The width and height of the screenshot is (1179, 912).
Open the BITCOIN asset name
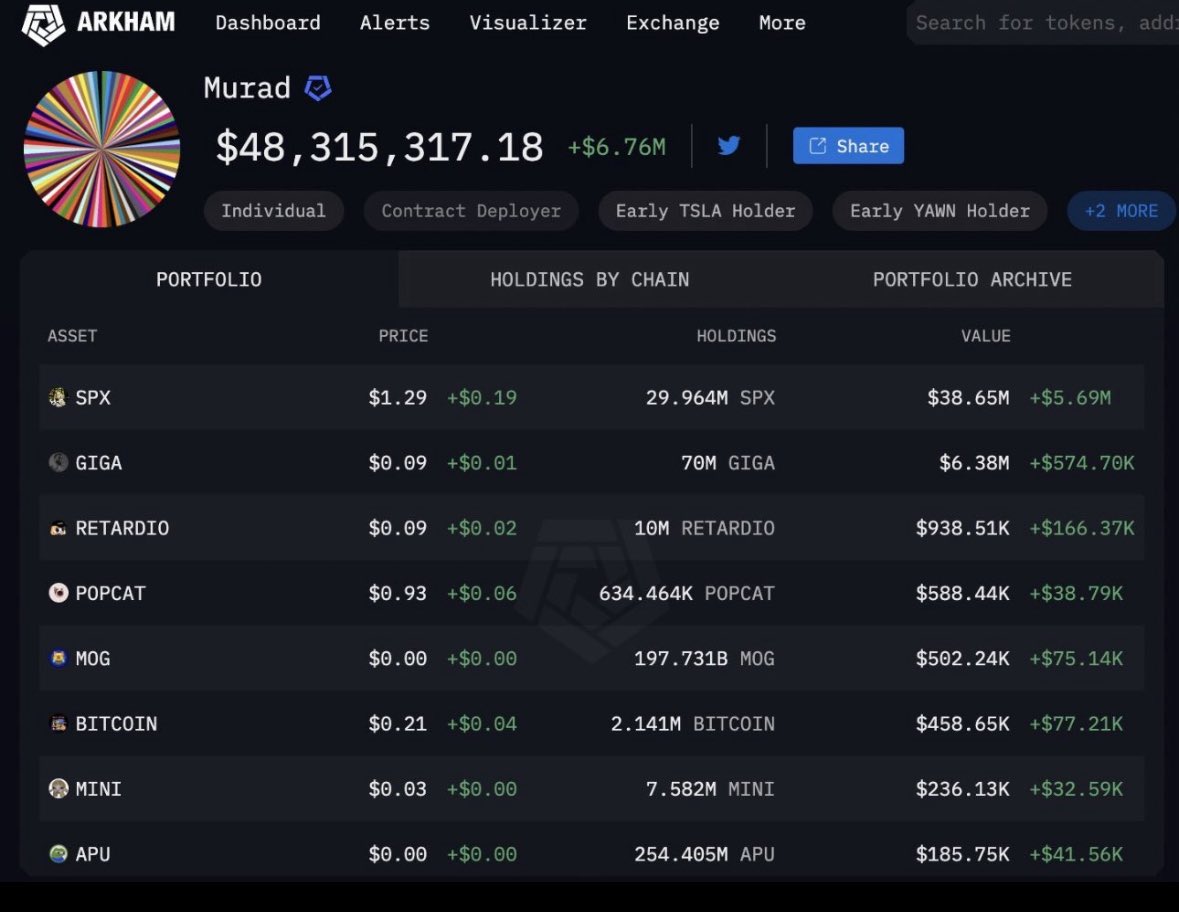coord(116,724)
